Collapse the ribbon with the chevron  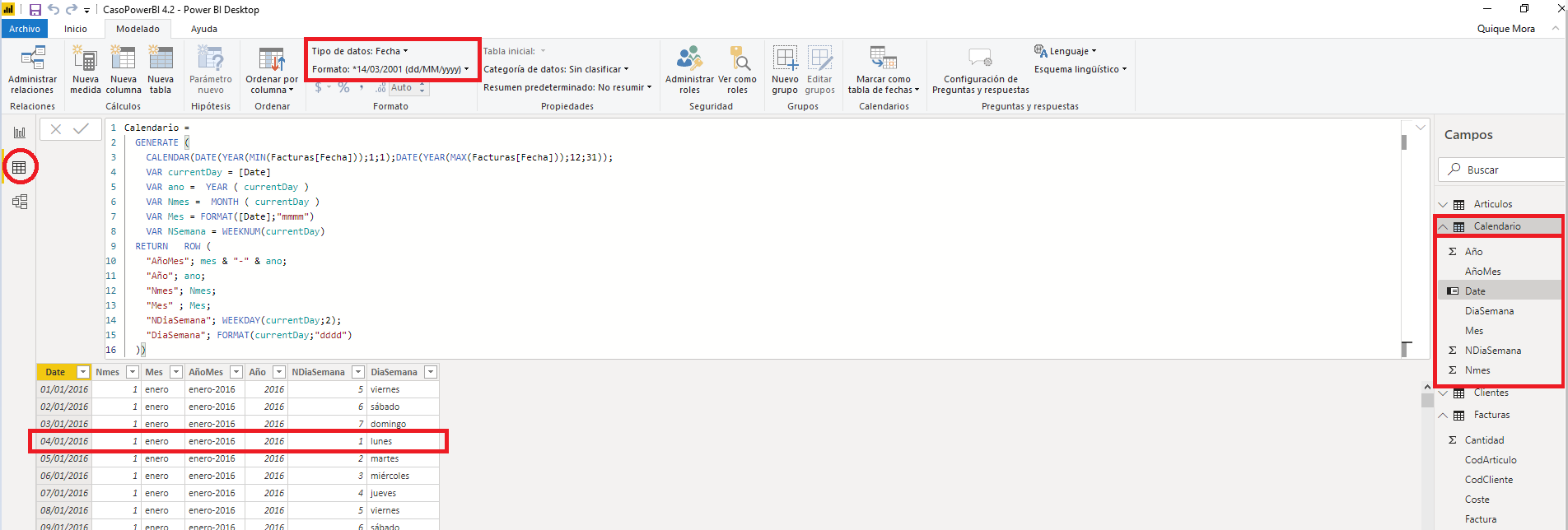tap(1556, 29)
